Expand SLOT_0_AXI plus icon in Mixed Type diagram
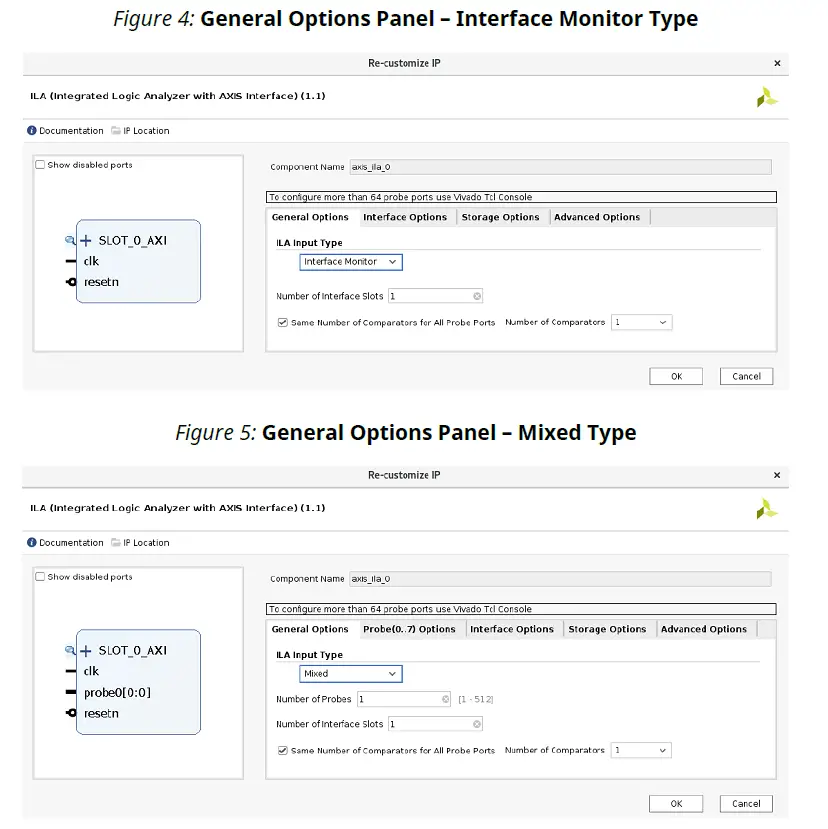Viewport: 828px width, 829px height. (86, 651)
